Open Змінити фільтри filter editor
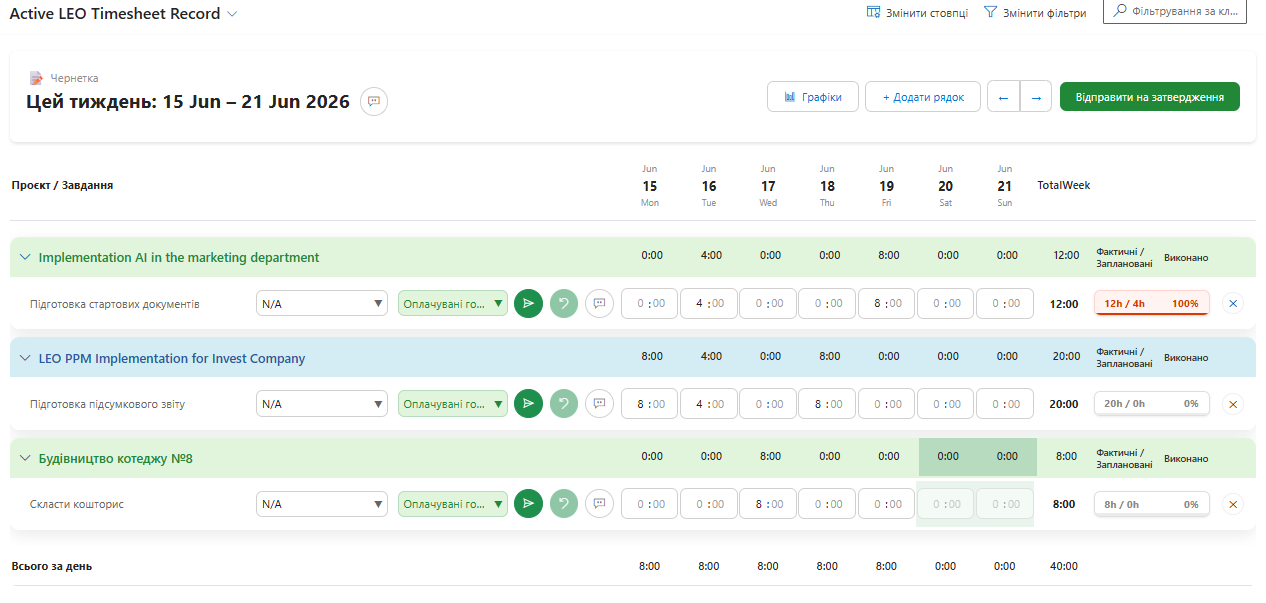1266x603 pixels. [1035, 13]
